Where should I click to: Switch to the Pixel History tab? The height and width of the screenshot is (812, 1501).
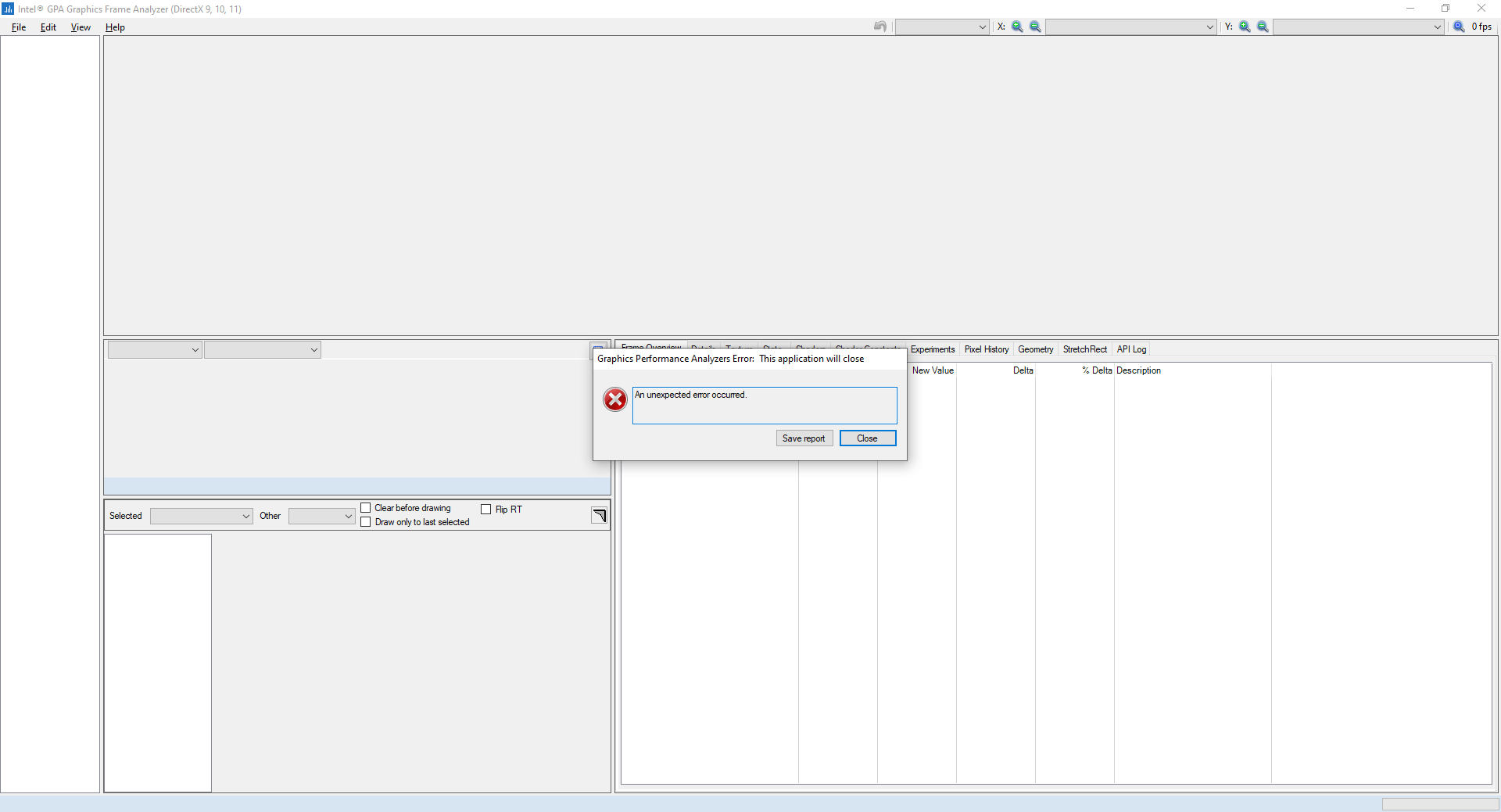[986, 349]
